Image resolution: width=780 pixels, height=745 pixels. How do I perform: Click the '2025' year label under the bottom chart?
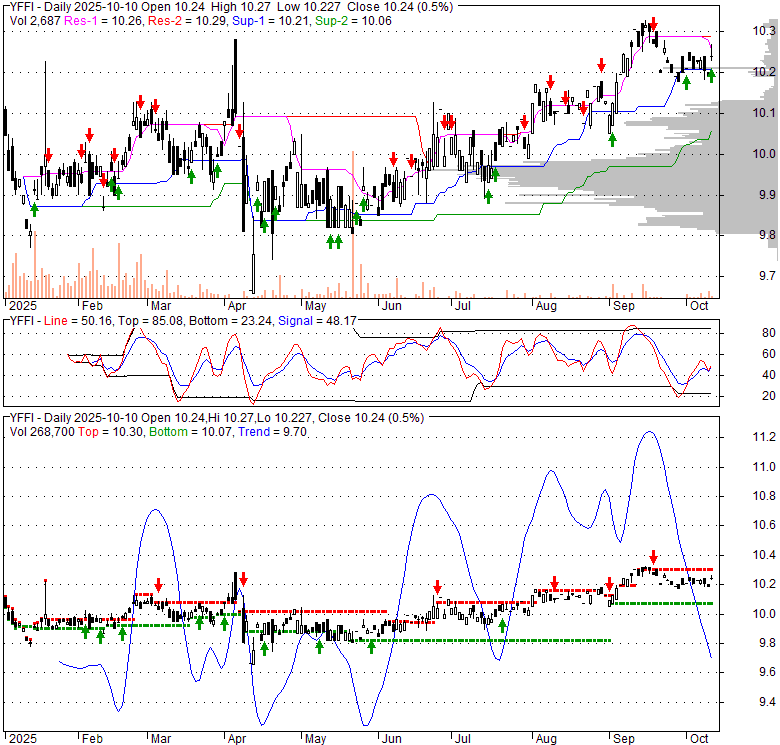coord(23,739)
